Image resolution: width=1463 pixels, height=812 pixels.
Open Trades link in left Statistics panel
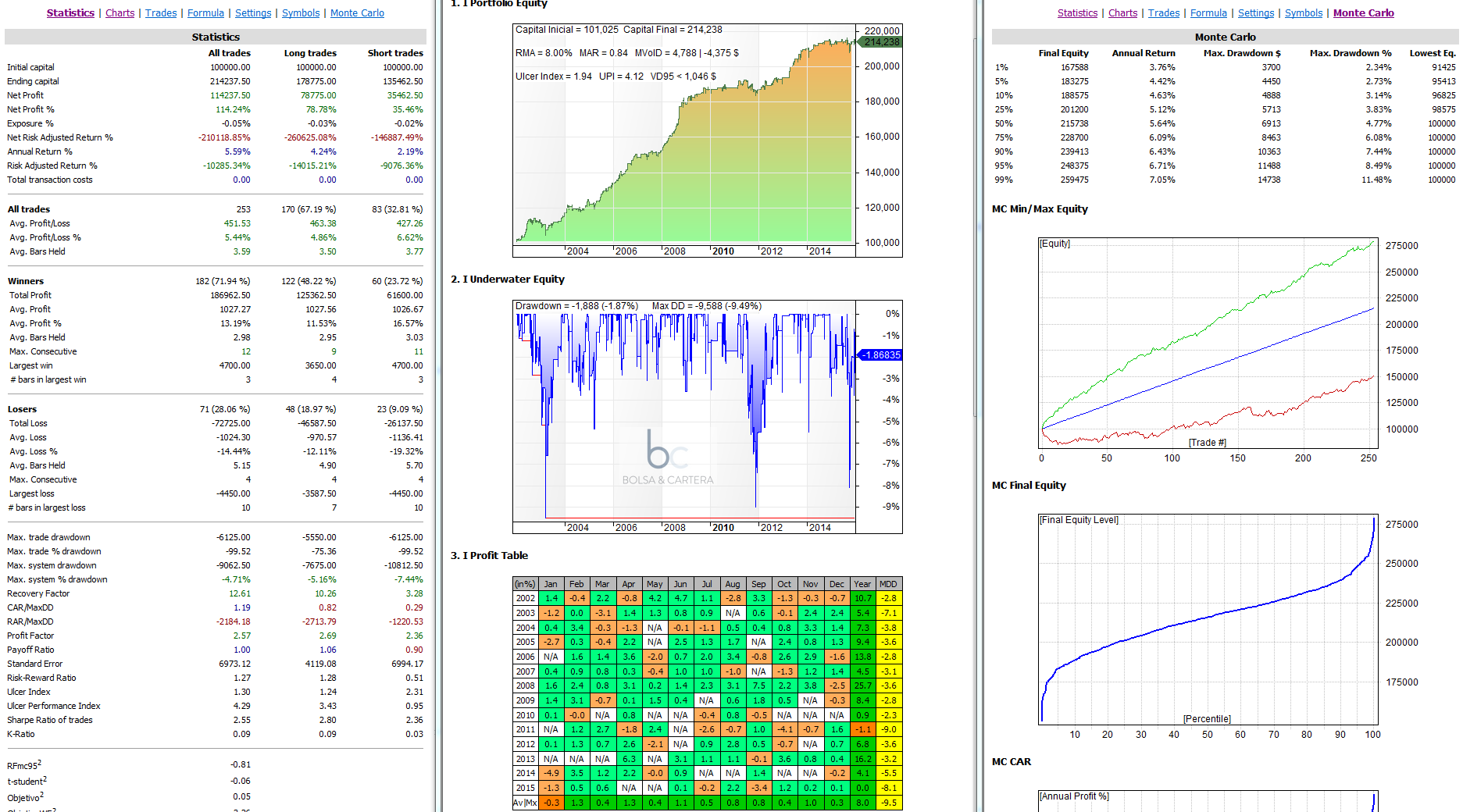pyautogui.click(x=161, y=13)
